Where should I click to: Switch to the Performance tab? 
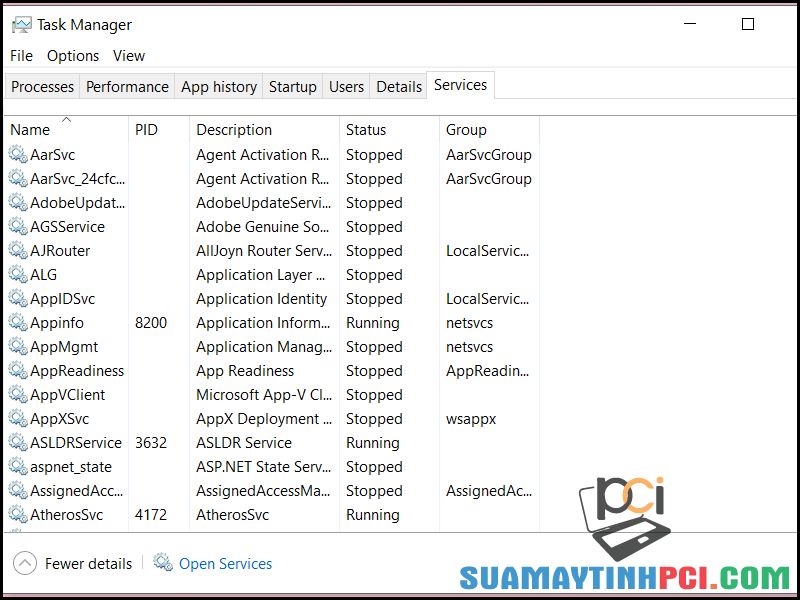[x=127, y=87]
